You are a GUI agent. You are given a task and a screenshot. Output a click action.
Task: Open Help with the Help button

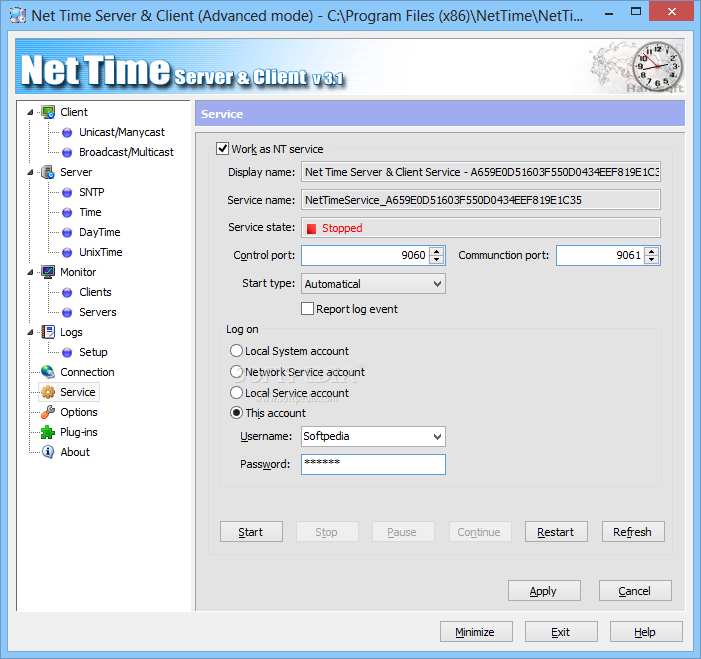coord(646,631)
